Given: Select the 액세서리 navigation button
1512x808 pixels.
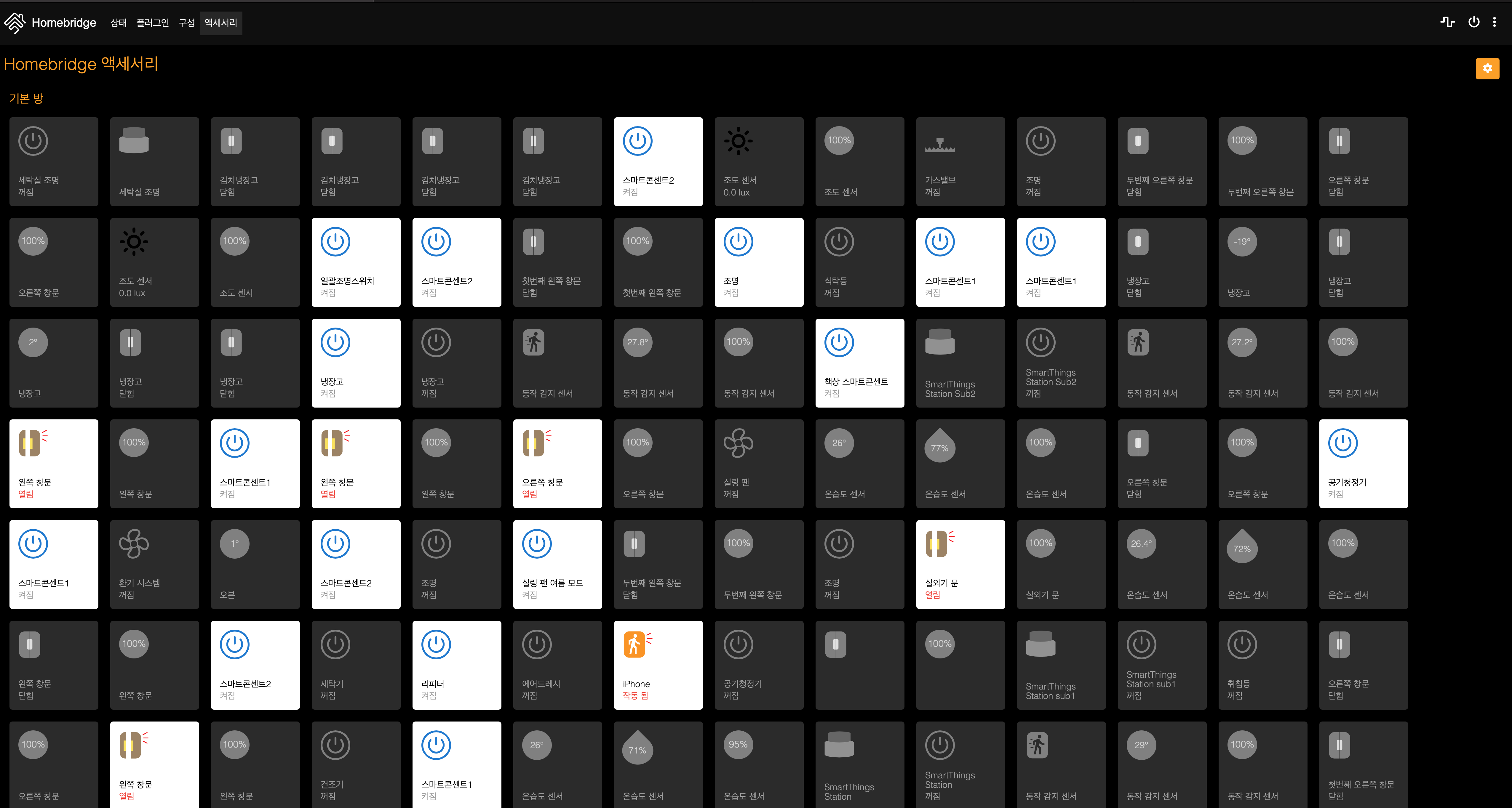Looking at the screenshot, I should [x=221, y=23].
